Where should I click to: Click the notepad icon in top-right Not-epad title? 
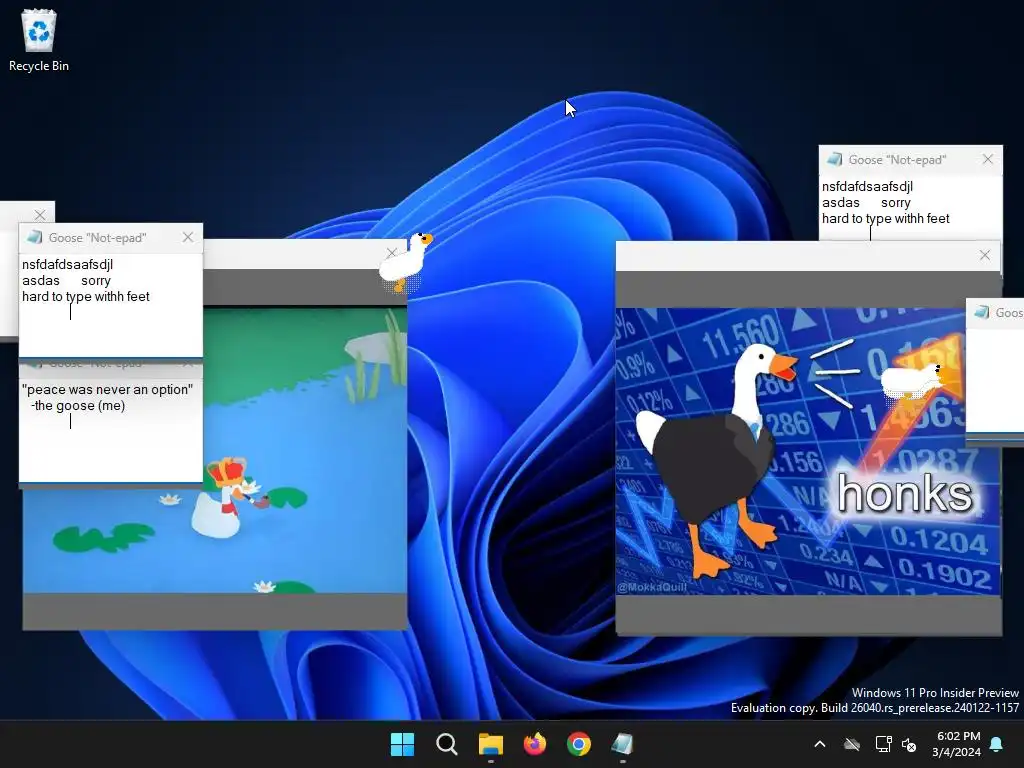click(x=834, y=159)
